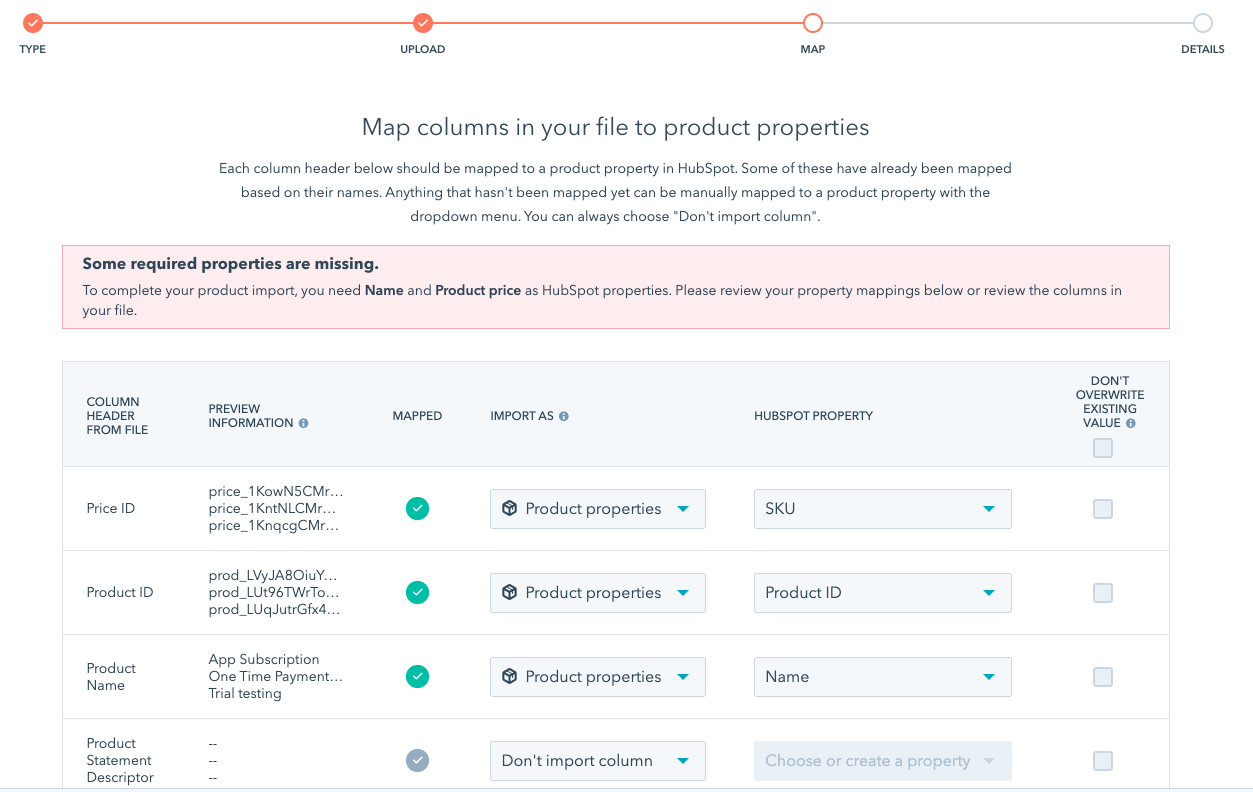Go back to the Upload step
Viewport: 1253px width, 792px height.
coord(423,23)
